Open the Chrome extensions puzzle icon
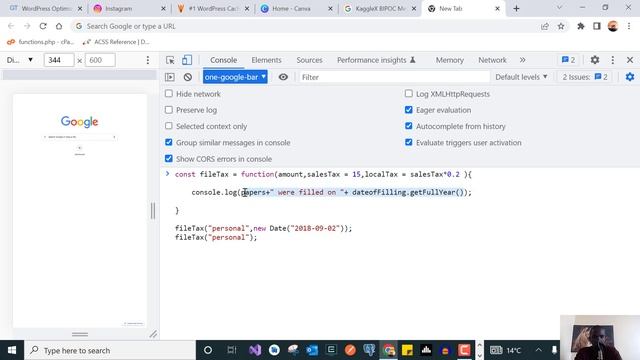 tap(580, 26)
